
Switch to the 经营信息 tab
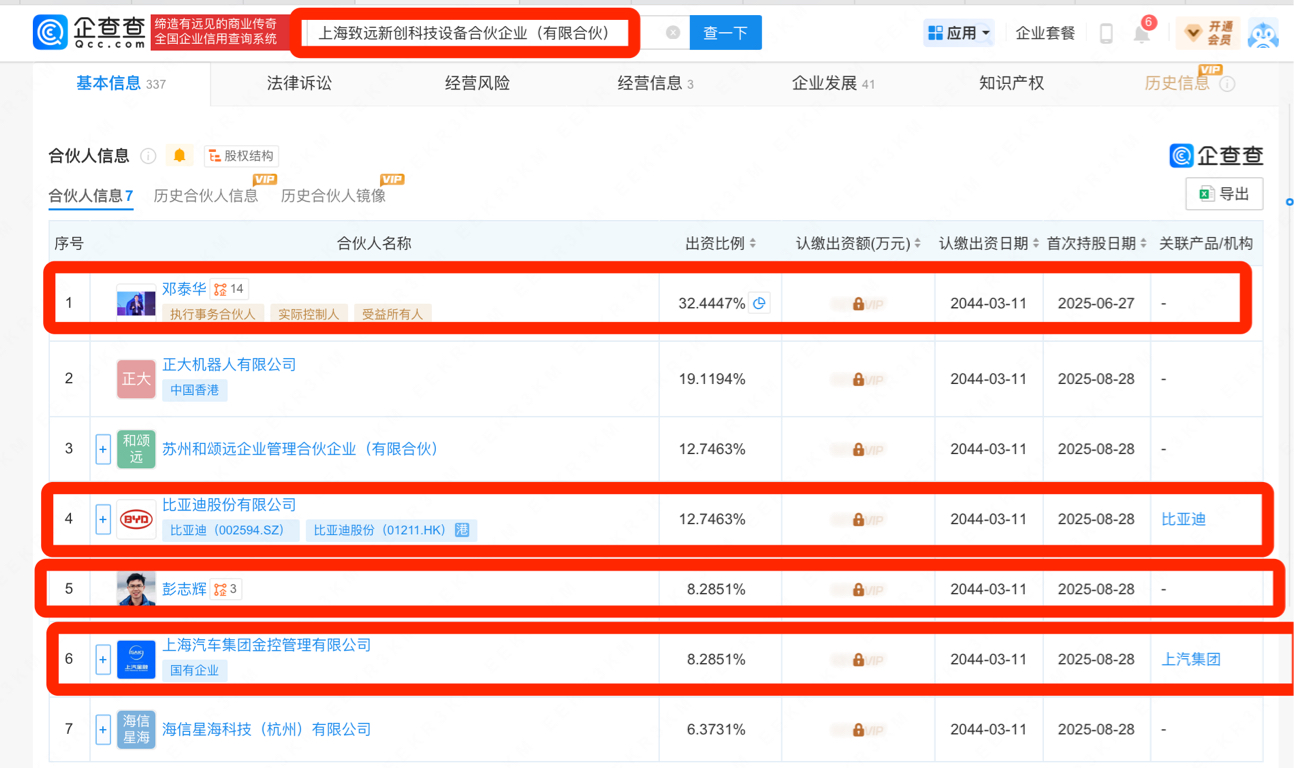tap(655, 84)
